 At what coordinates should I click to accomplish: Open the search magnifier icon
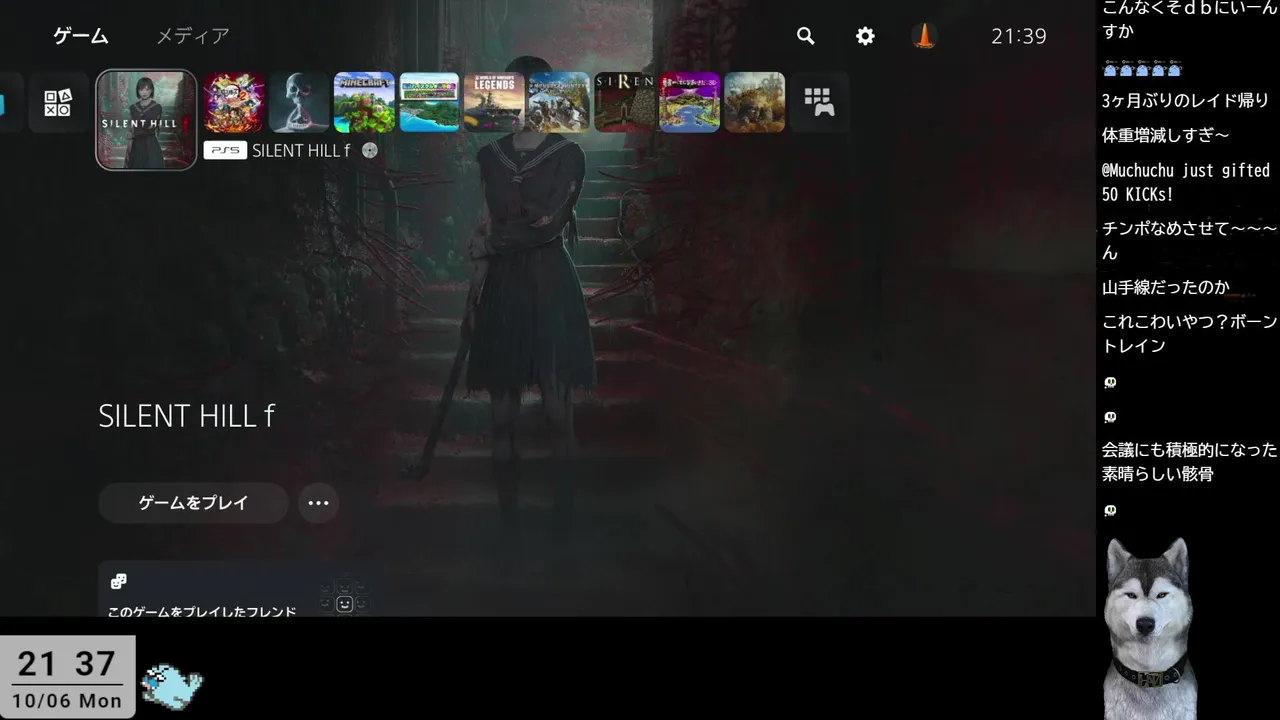[x=805, y=36]
